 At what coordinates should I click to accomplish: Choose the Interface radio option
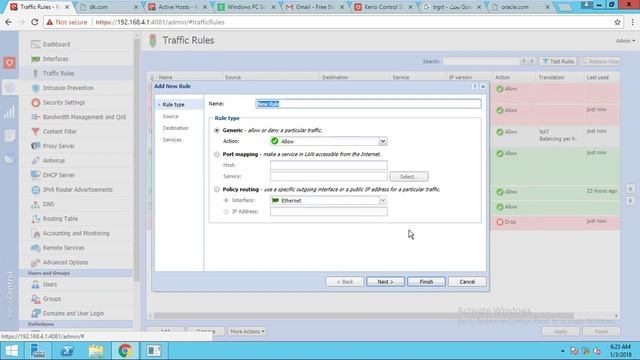coord(226,200)
